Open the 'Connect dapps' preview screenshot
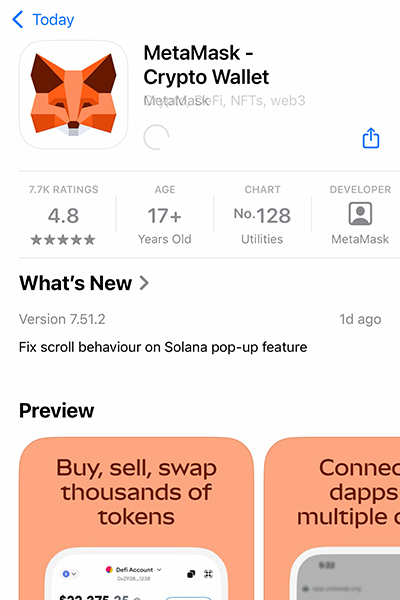 point(332,518)
